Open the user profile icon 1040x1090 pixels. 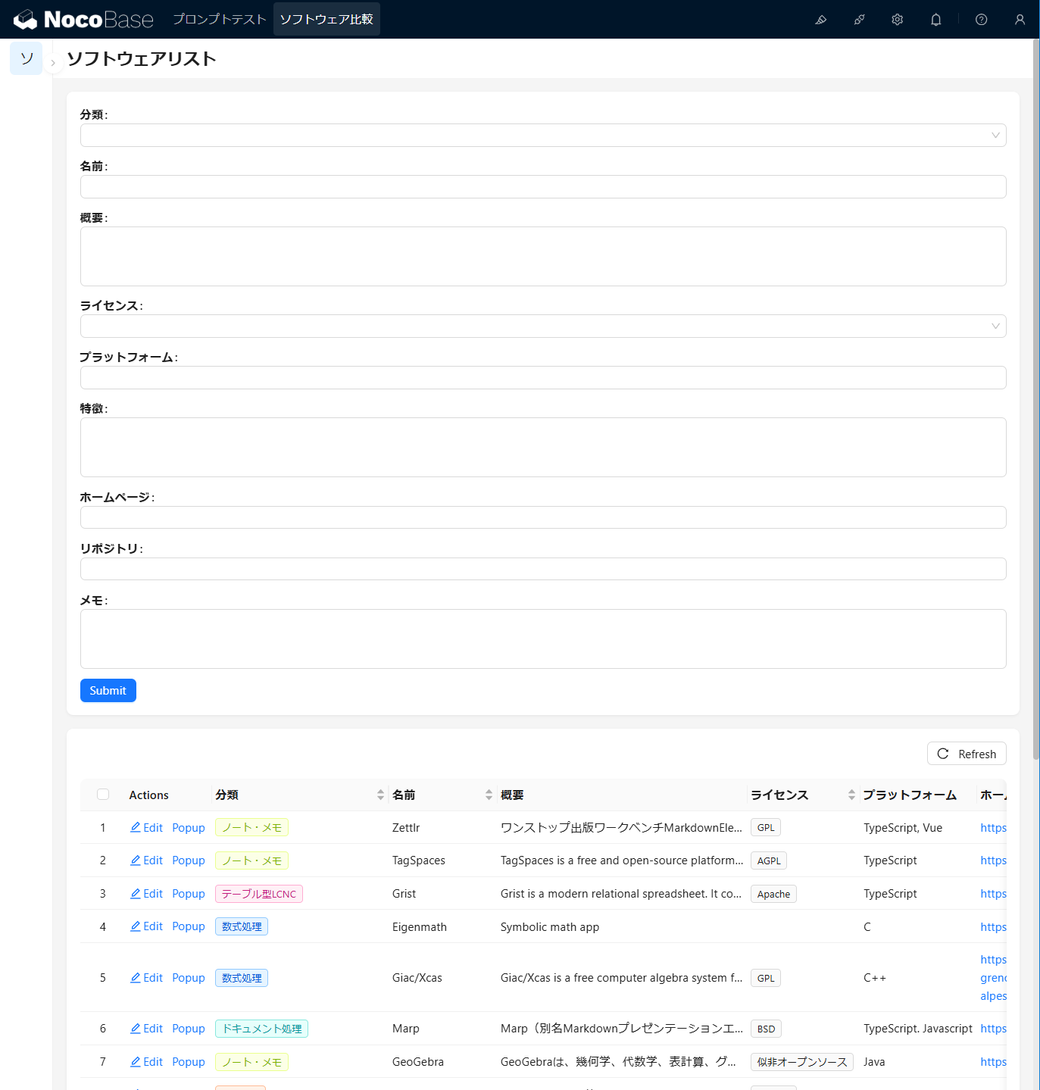click(x=1019, y=20)
